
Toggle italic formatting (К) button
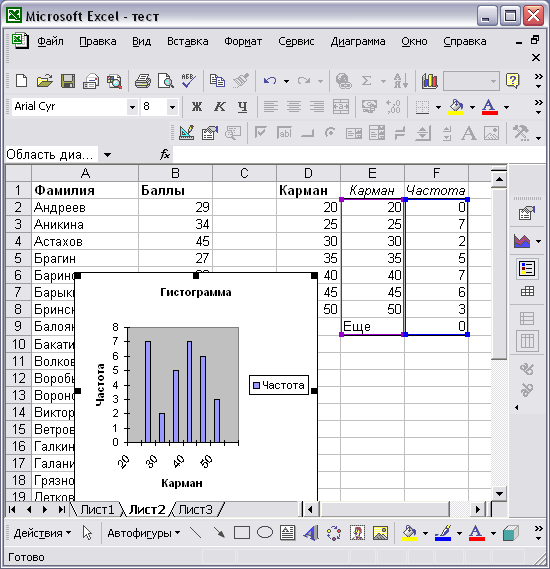[x=219, y=107]
